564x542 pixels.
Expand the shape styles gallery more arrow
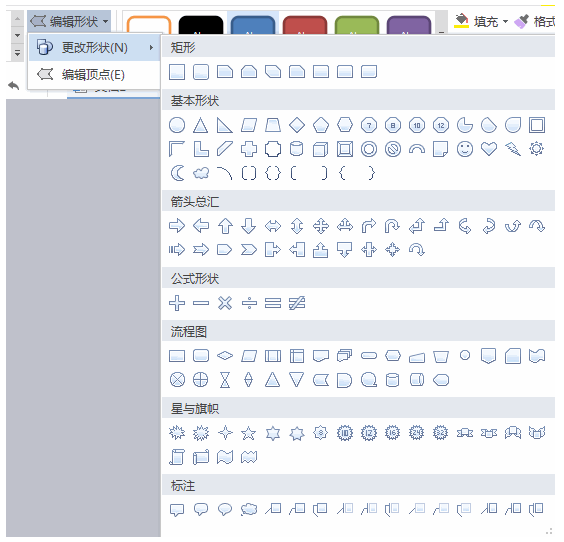click(441, 32)
